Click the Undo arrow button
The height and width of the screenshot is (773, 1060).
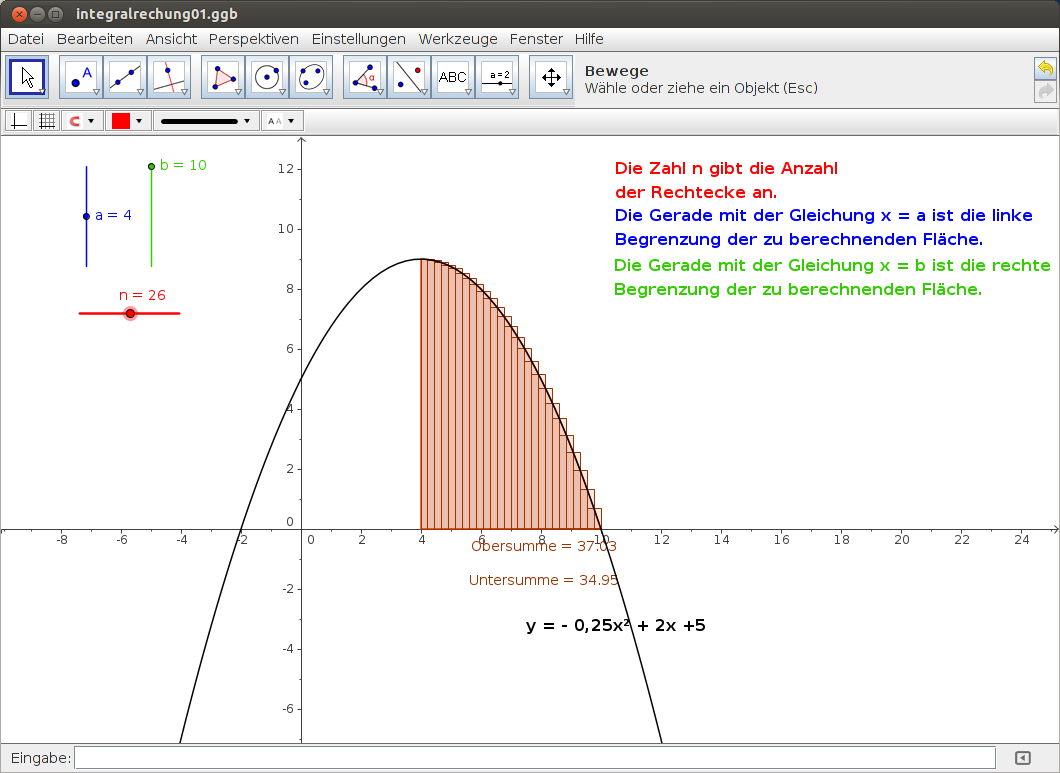click(x=1046, y=67)
